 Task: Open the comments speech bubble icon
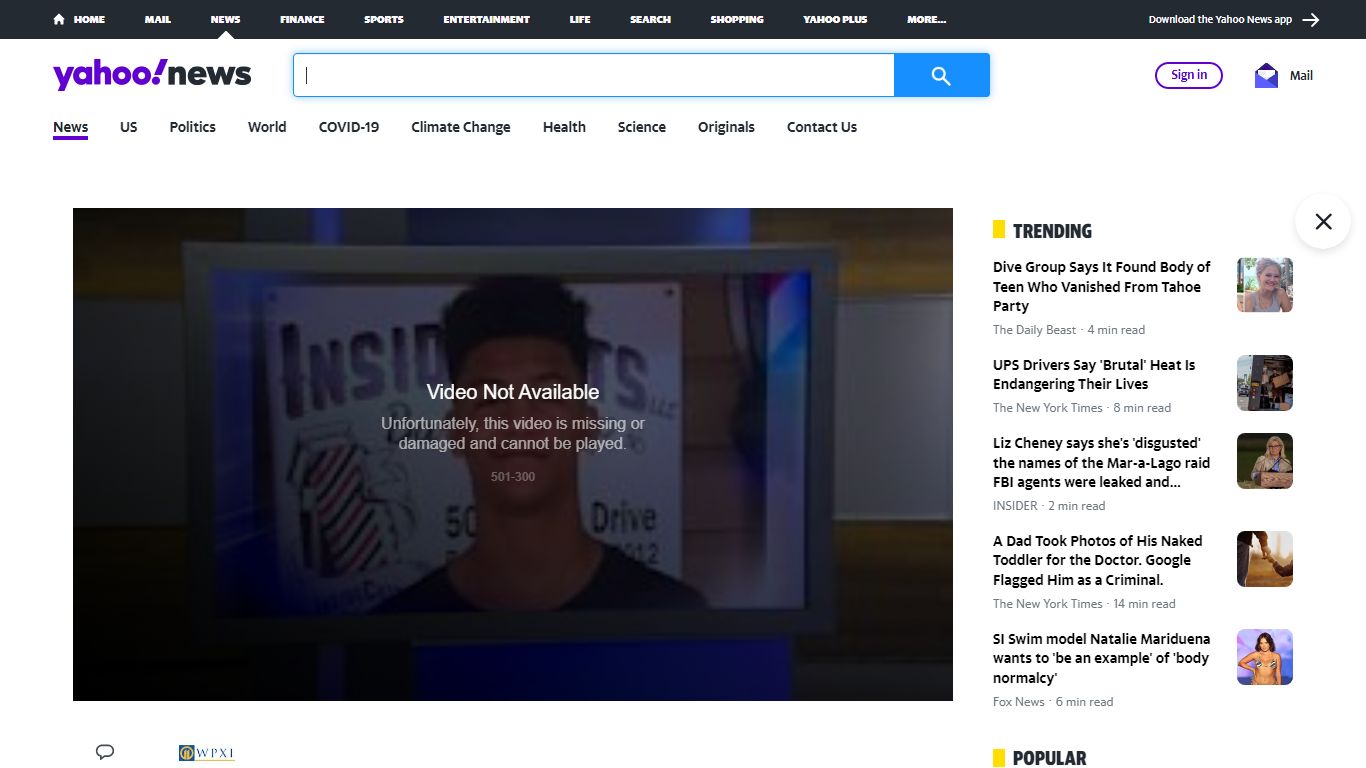105,752
